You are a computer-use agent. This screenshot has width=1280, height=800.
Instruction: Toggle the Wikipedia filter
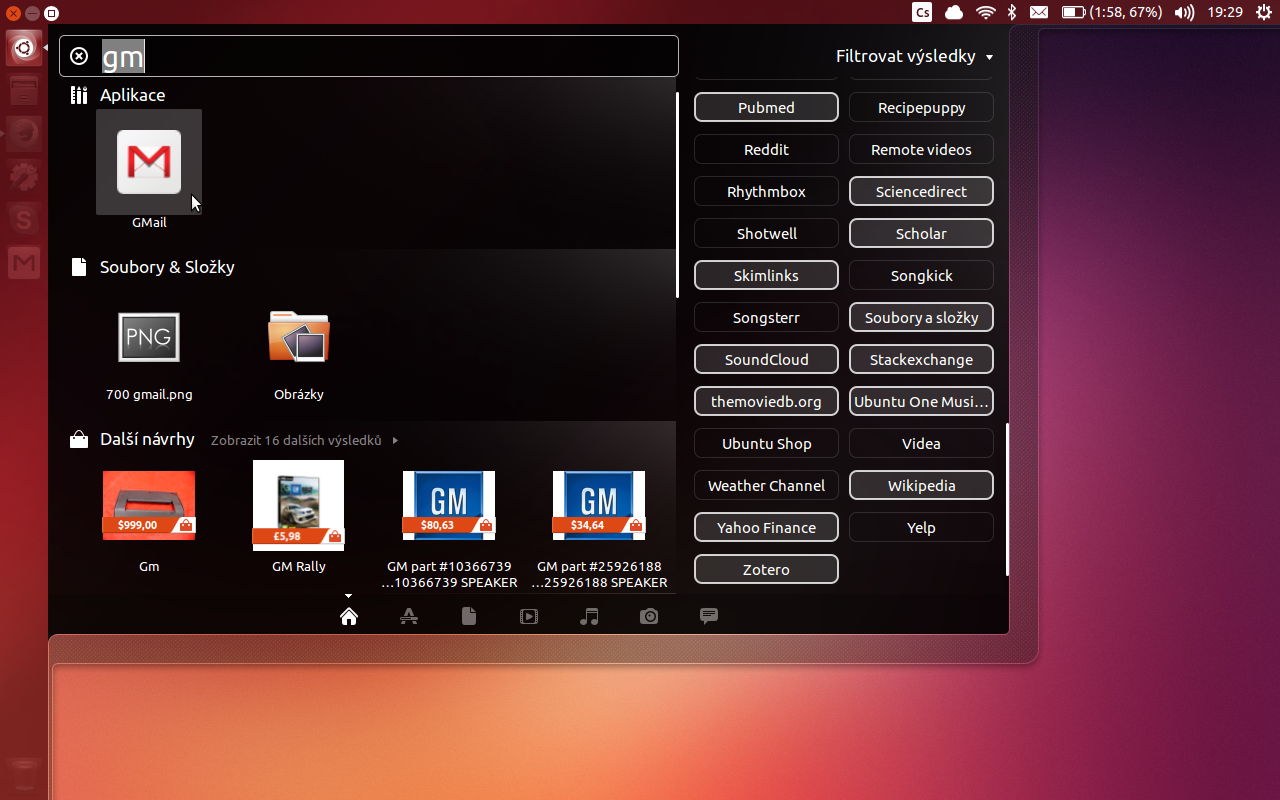coord(921,485)
